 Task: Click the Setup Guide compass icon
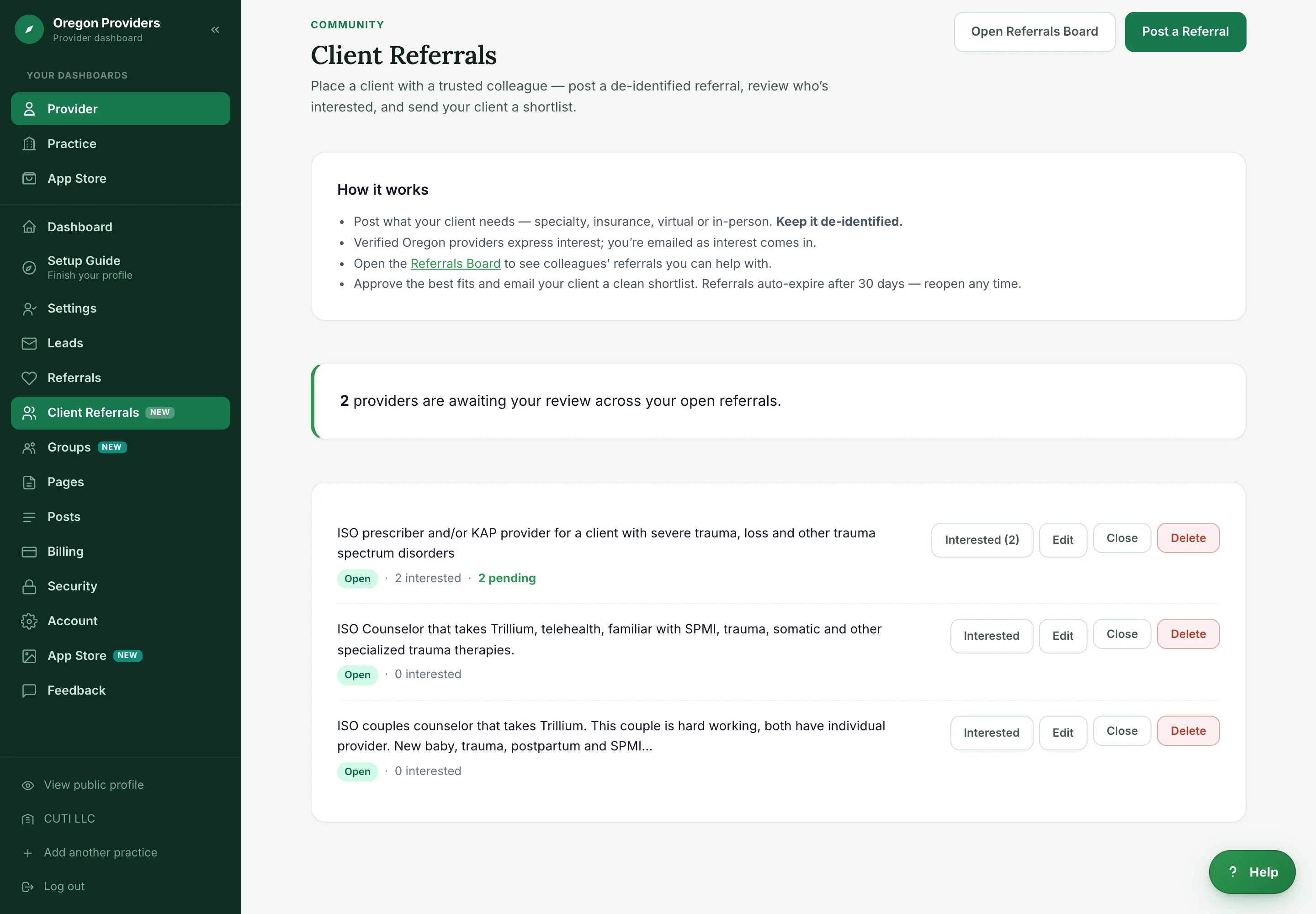click(x=29, y=267)
